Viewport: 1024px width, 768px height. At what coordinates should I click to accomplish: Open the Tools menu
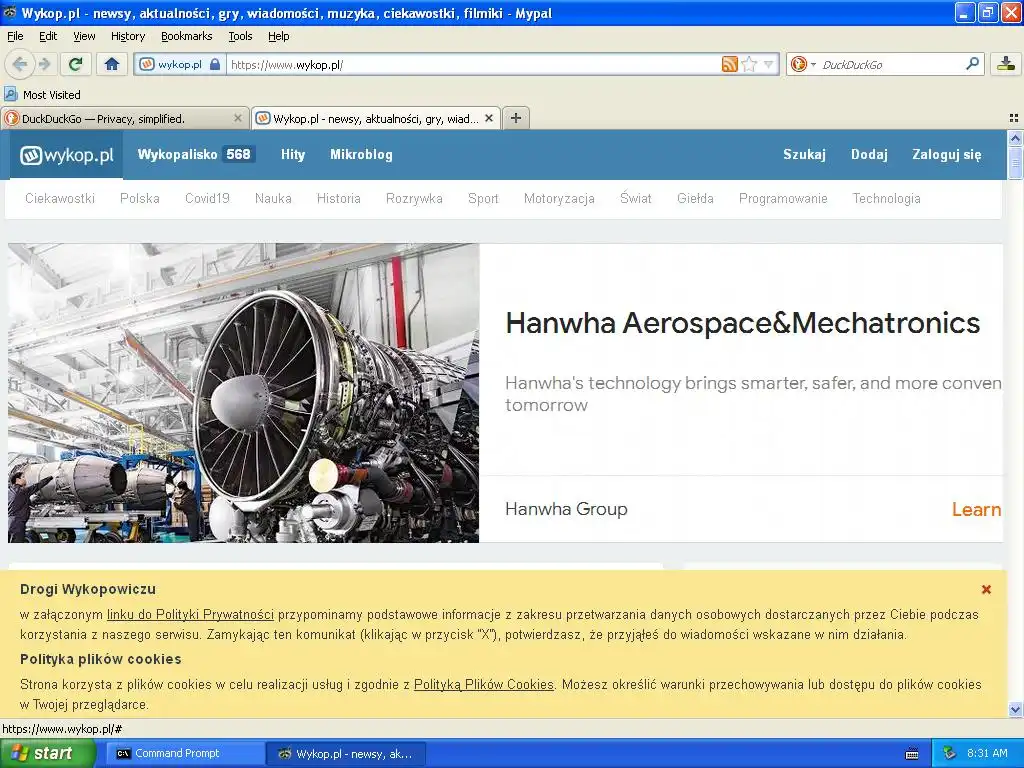pyautogui.click(x=240, y=36)
